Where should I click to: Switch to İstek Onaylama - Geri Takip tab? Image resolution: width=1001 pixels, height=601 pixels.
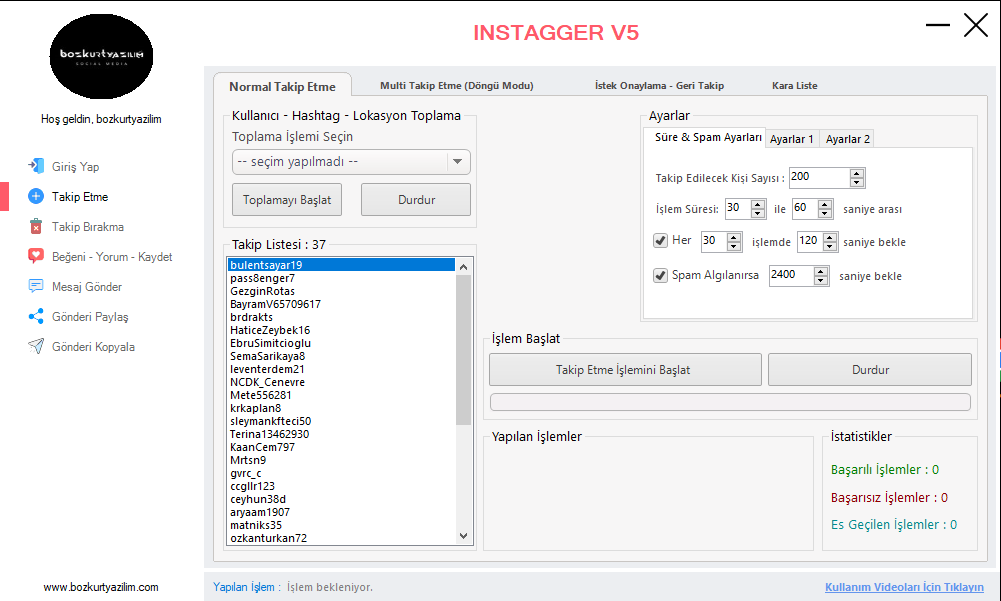659,86
